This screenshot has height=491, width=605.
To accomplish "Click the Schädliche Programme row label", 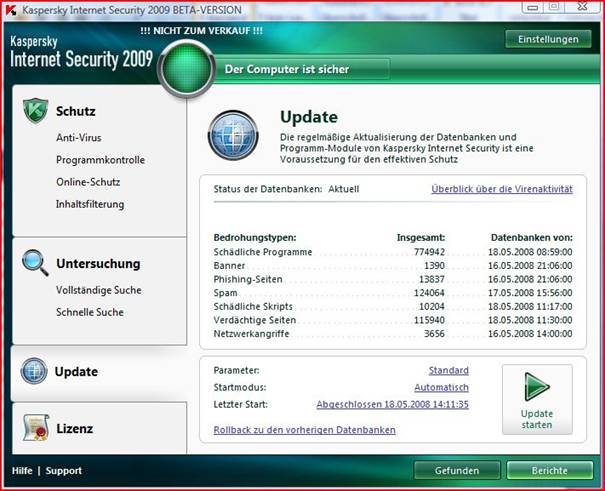I will tap(263, 252).
